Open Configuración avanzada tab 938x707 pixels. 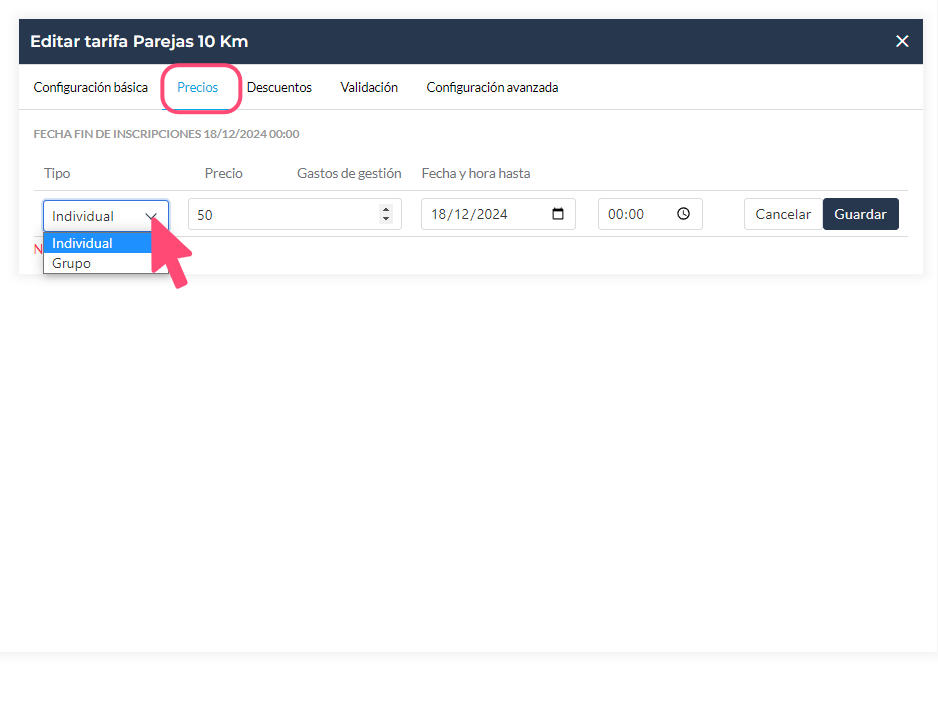tap(492, 87)
